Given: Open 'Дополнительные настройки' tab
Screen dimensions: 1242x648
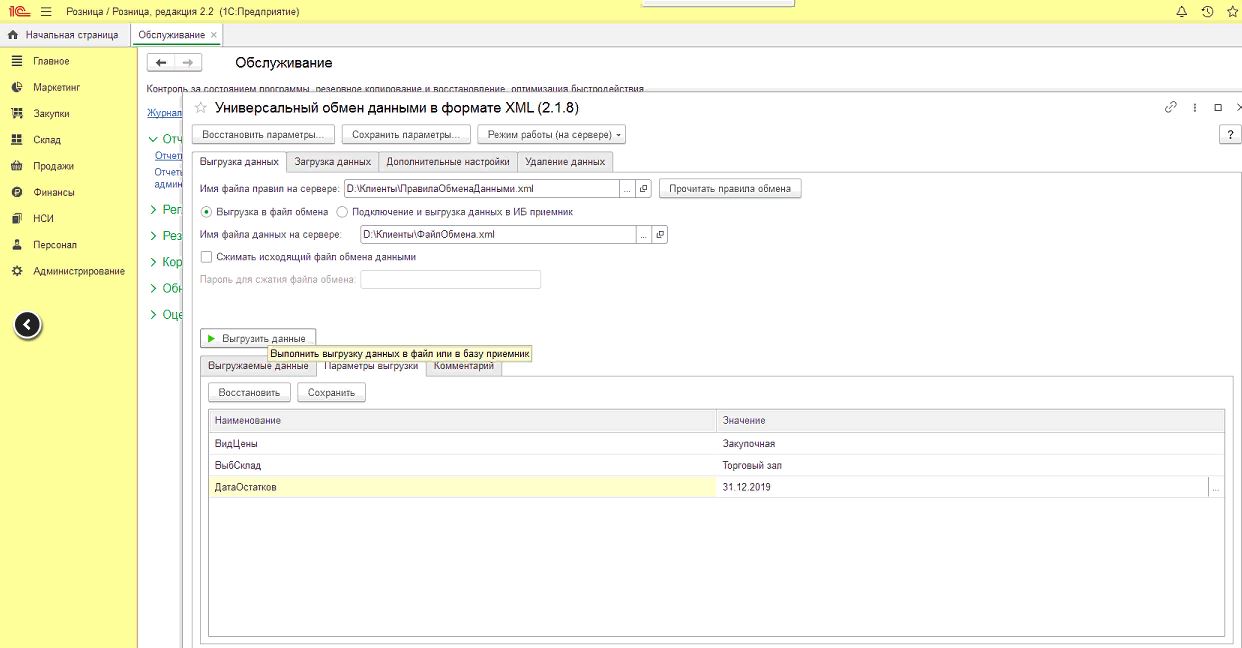Looking at the screenshot, I should coord(448,162).
